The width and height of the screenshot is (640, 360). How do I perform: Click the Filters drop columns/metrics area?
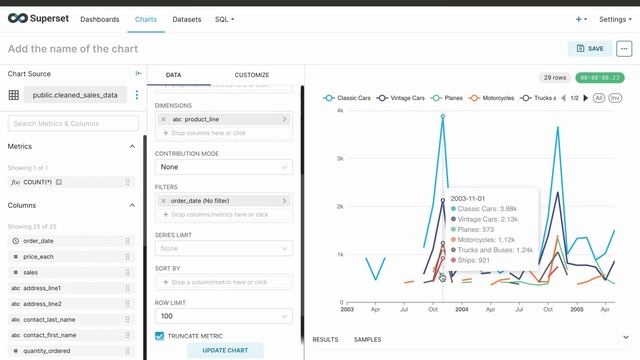[224, 214]
